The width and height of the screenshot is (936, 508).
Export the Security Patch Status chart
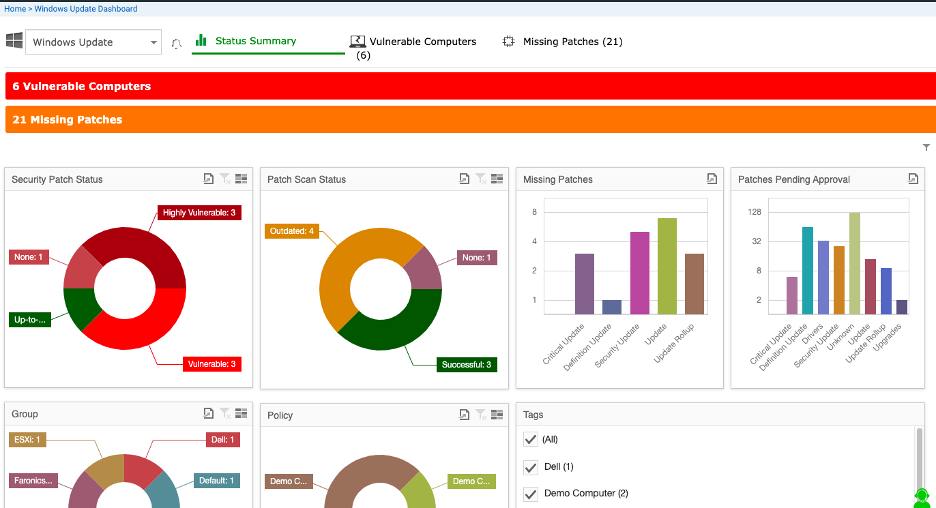tap(208, 178)
